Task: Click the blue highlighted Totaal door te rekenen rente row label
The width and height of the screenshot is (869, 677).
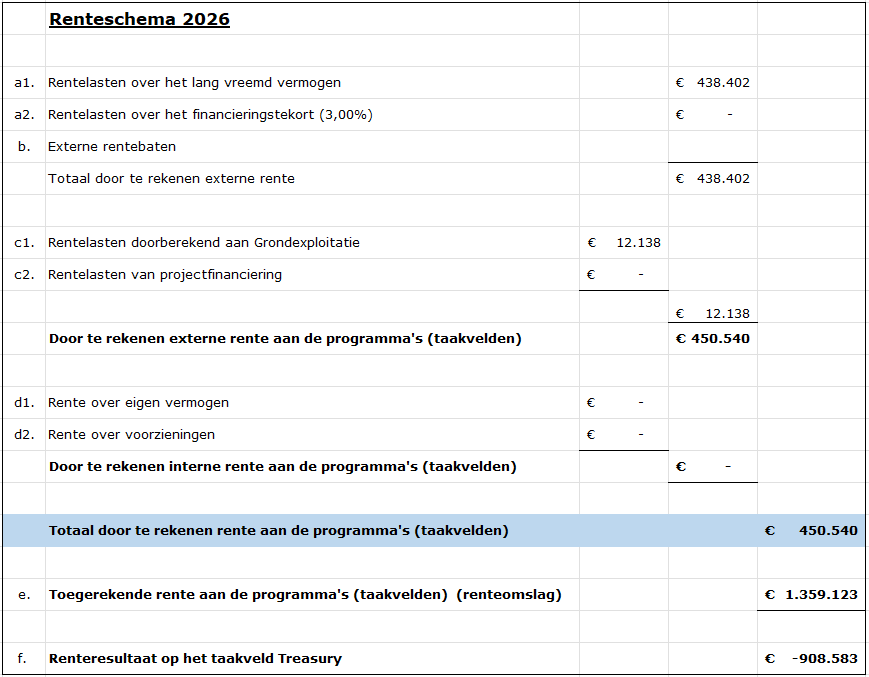Action: pos(278,531)
